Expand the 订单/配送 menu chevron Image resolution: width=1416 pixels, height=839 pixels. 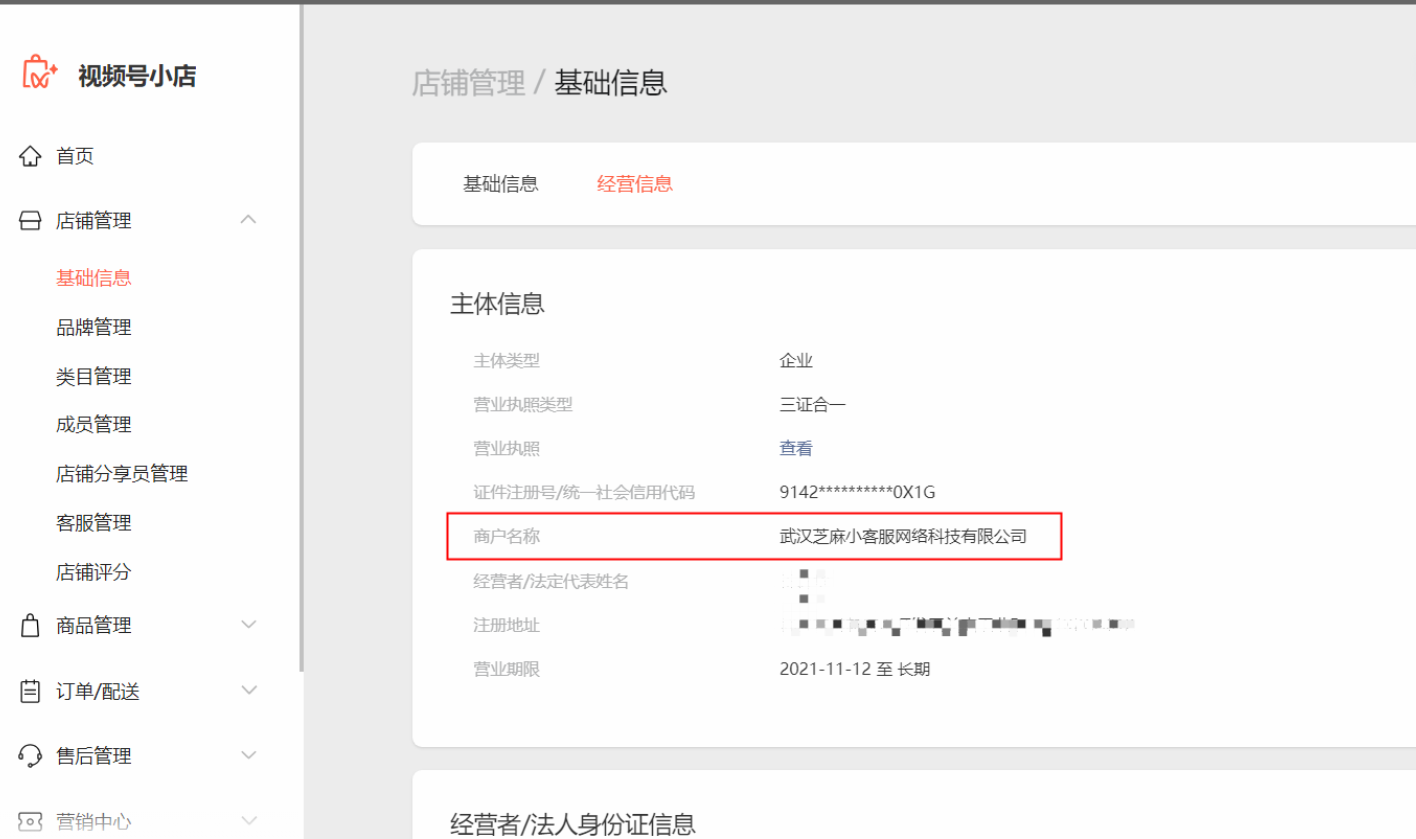click(249, 690)
